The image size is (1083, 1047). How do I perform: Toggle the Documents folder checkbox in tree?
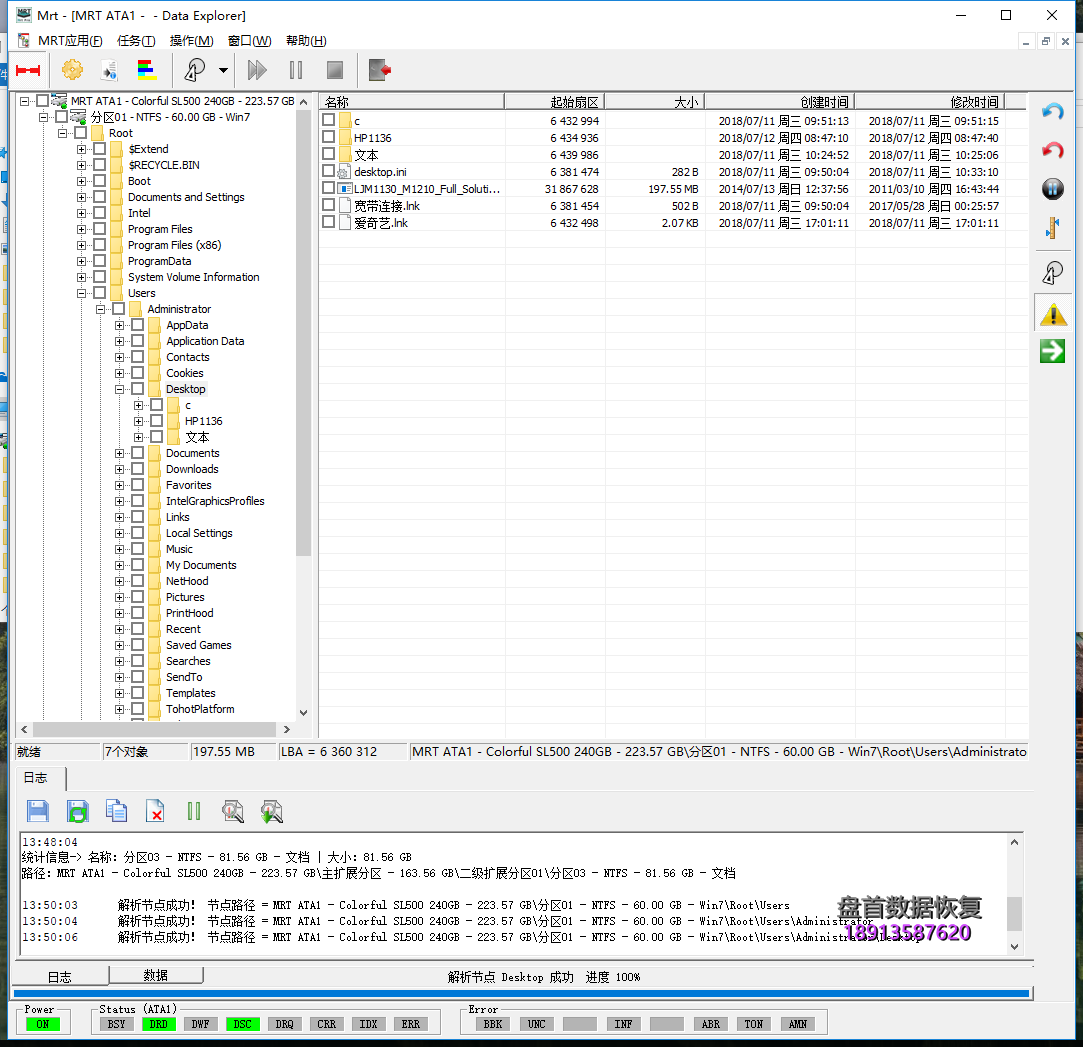pyautogui.click(x=138, y=453)
